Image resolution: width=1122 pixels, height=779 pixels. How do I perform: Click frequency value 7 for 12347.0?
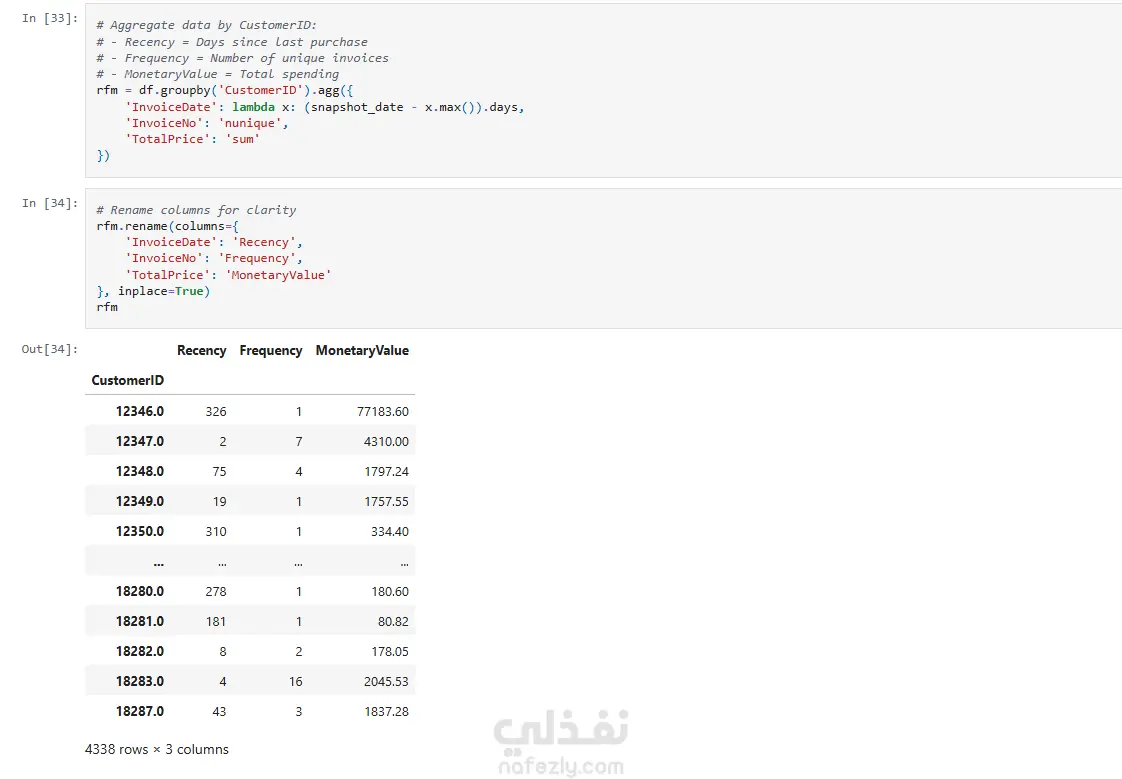click(298, 441)
